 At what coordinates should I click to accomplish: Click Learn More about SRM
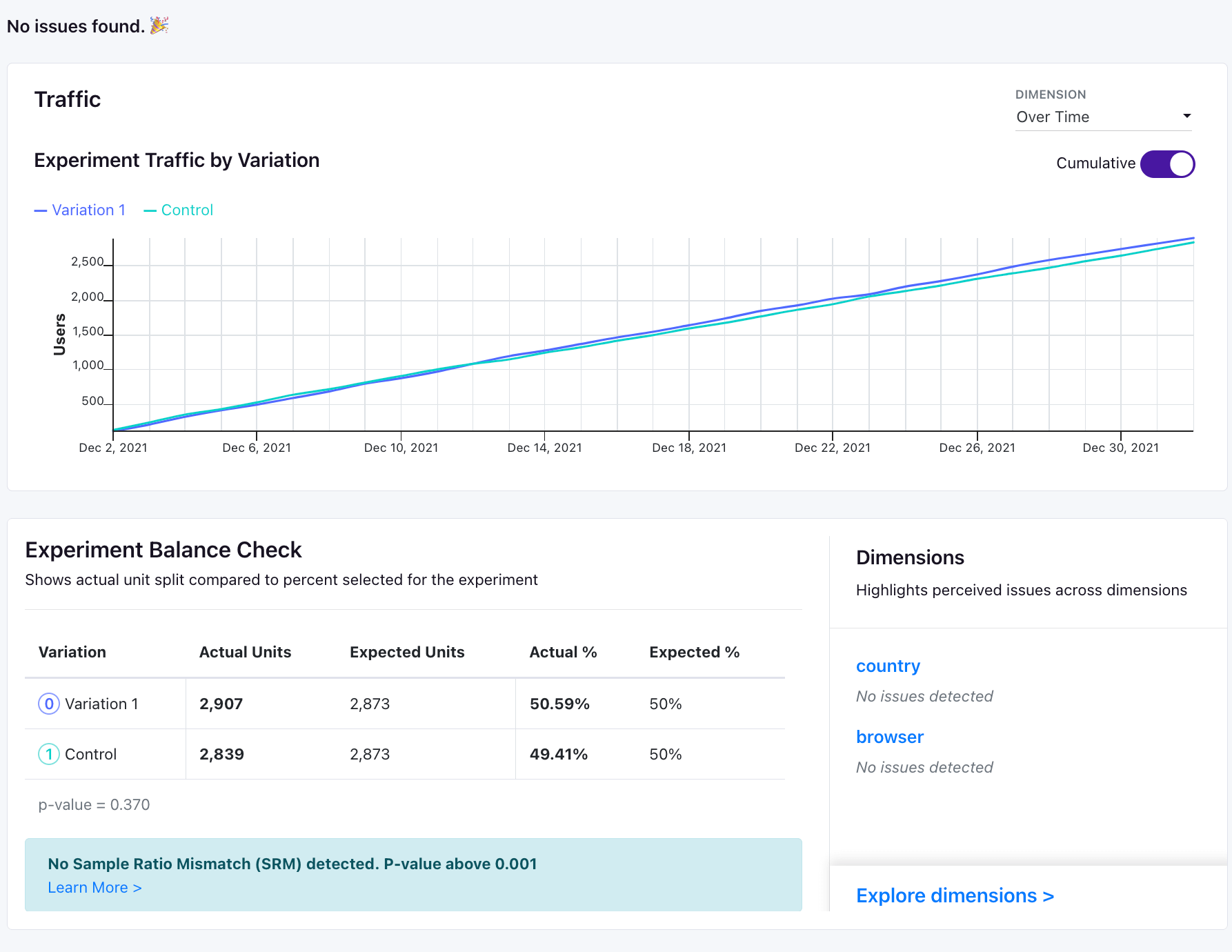click(95, 888)
